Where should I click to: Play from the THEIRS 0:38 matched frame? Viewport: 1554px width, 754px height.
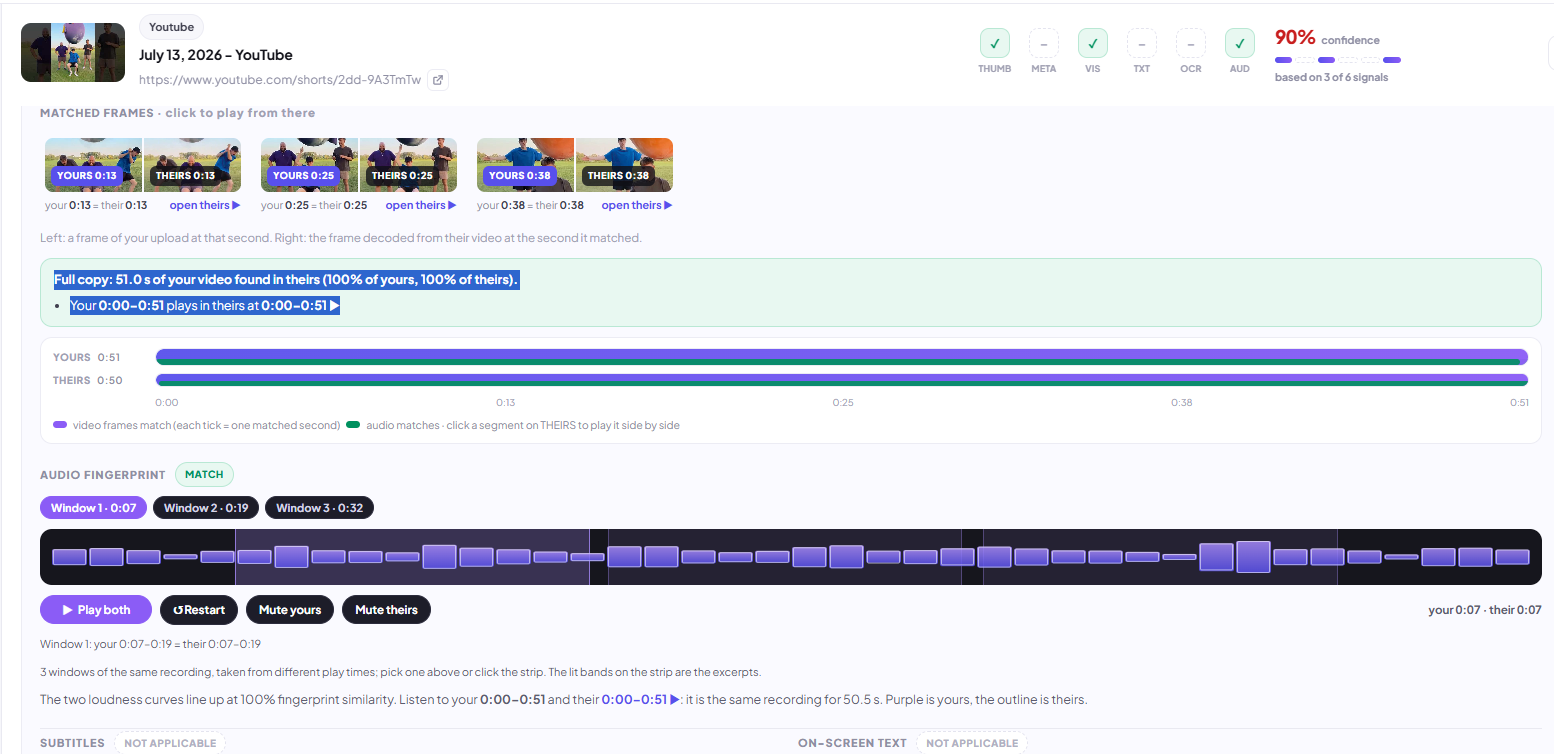[624, 165]
